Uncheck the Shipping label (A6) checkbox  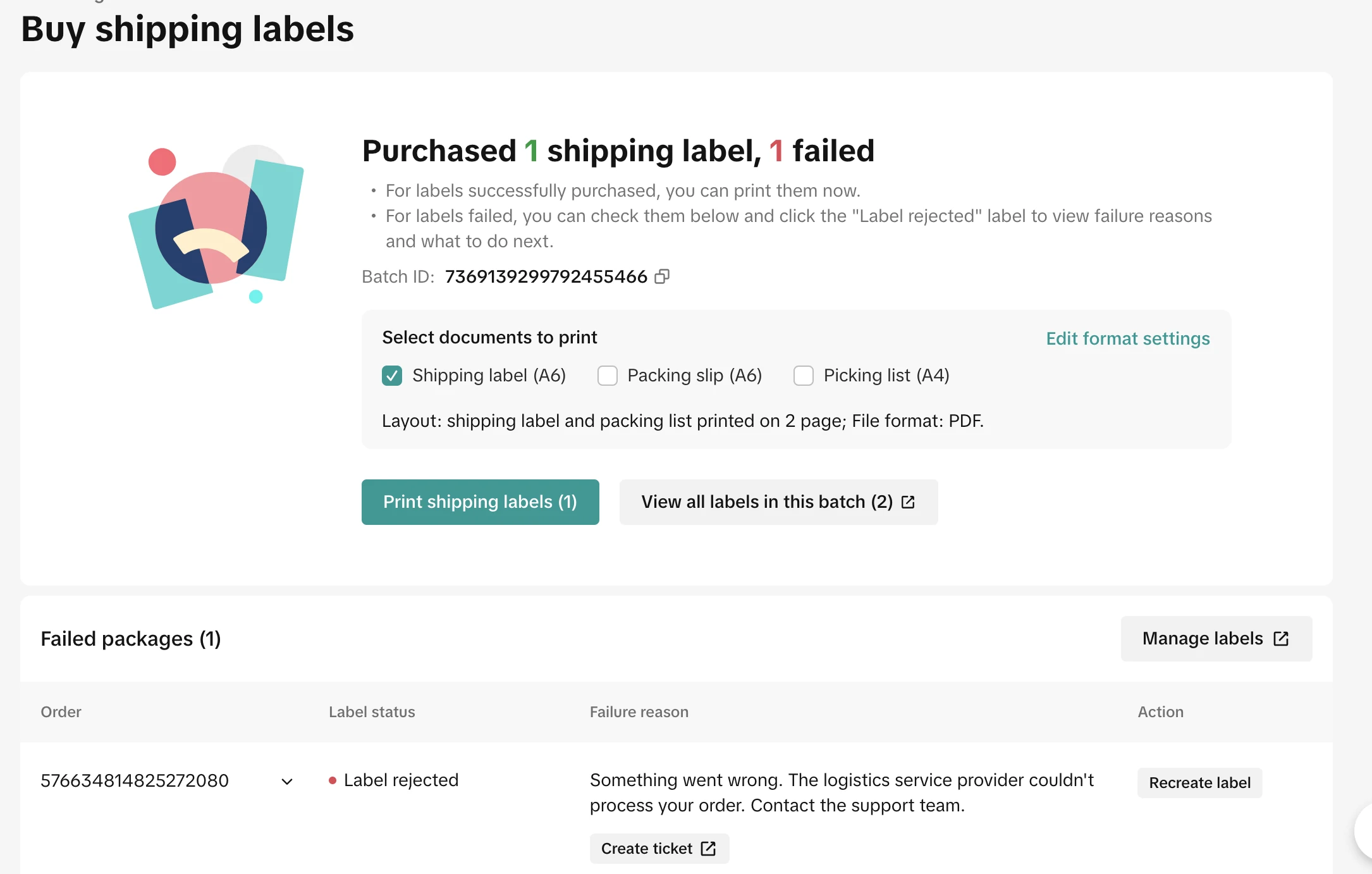tap(392, 376)
